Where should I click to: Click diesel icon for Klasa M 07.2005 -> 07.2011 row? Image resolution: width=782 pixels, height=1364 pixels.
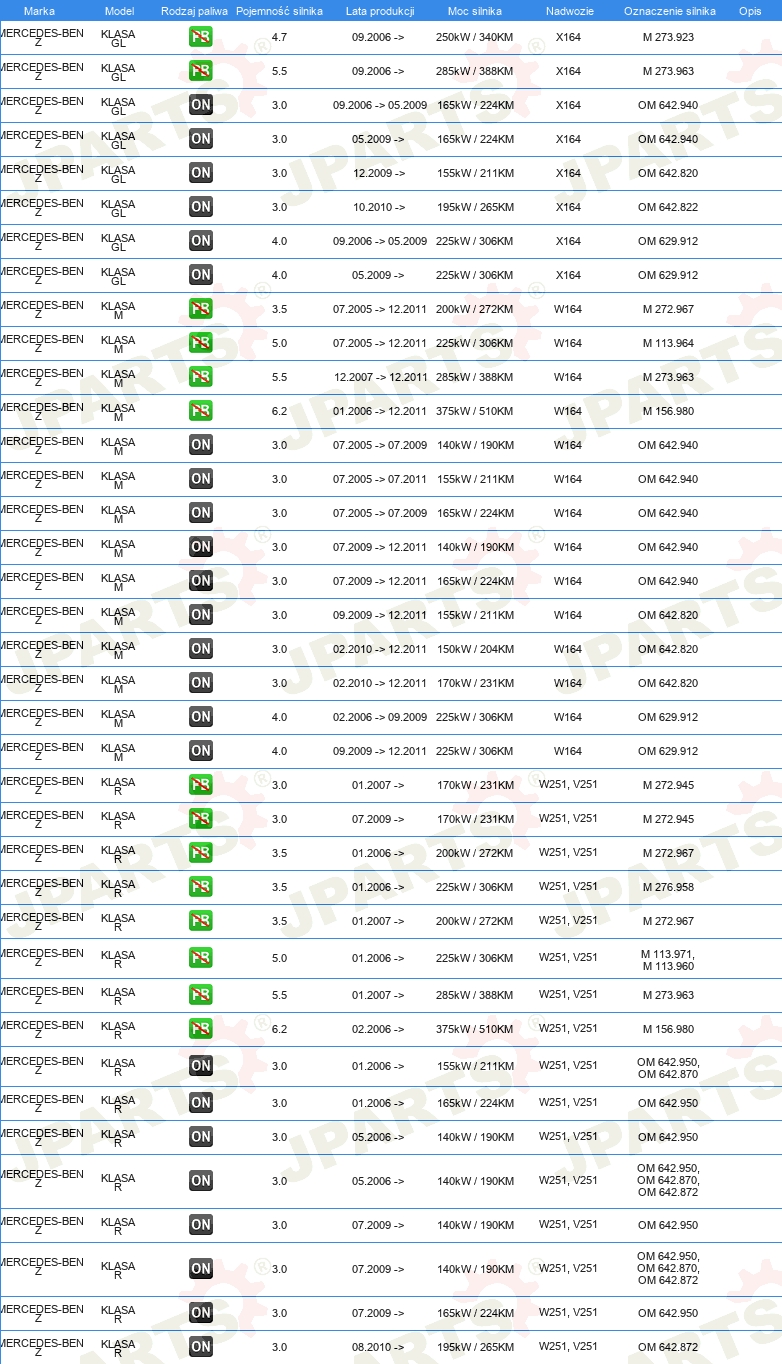pyautogui.click(x=201, y=479)
